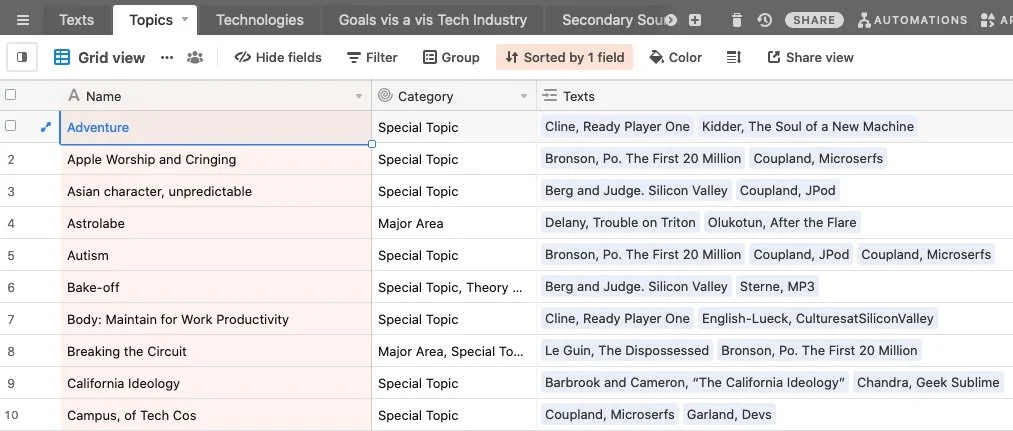Select Bake-off's Special Topic, Theory category cell
This screenshot has width=1013, height=431.
pyautogui.click(x=454, y=287)
